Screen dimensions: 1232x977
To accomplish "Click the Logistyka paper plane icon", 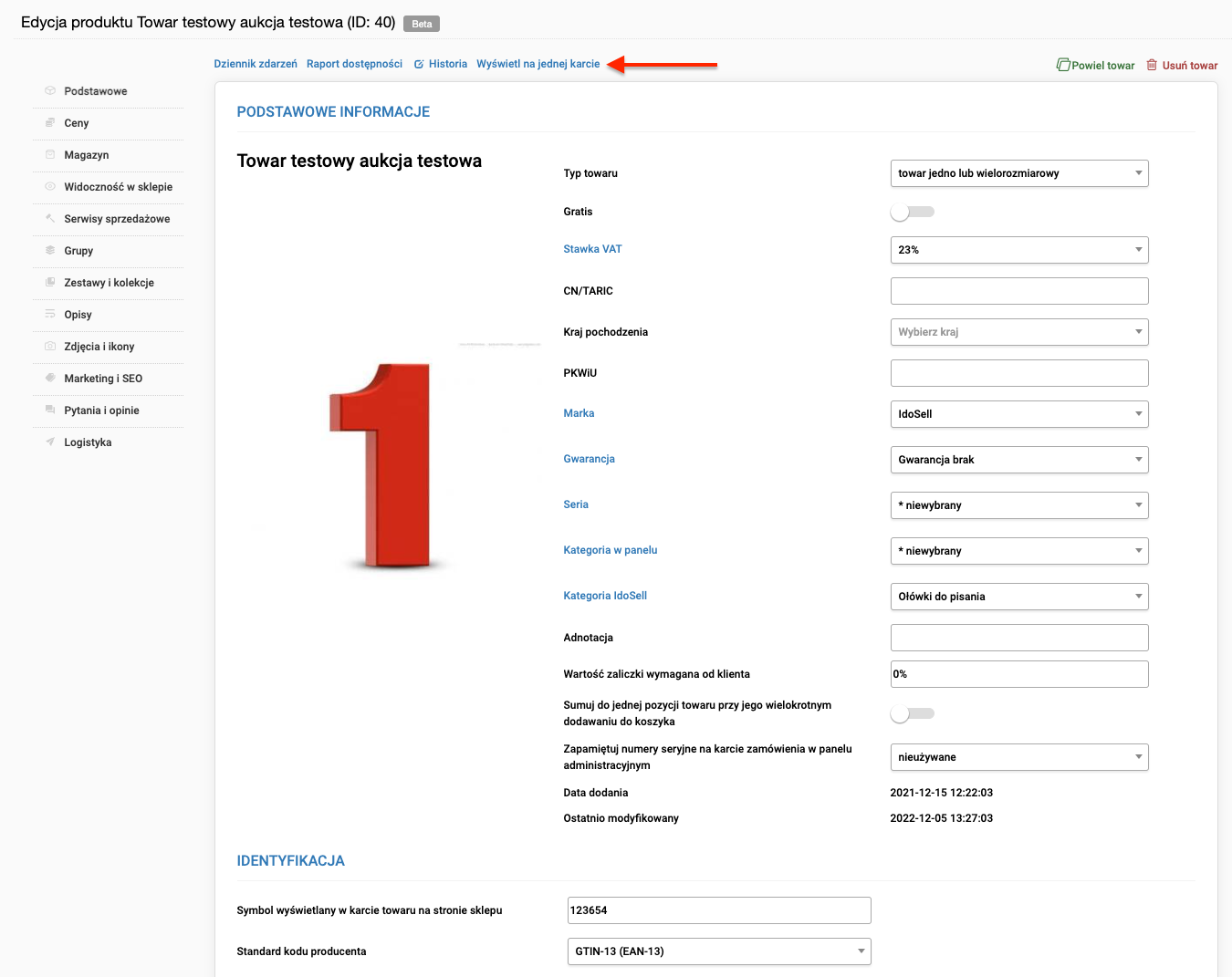I will [50, 442].
